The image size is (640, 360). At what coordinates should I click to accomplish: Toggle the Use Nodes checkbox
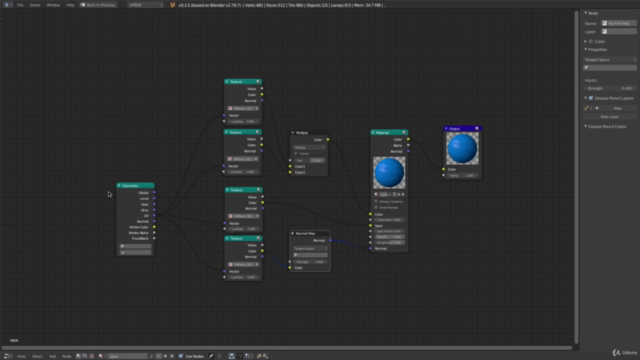(181, 356)
